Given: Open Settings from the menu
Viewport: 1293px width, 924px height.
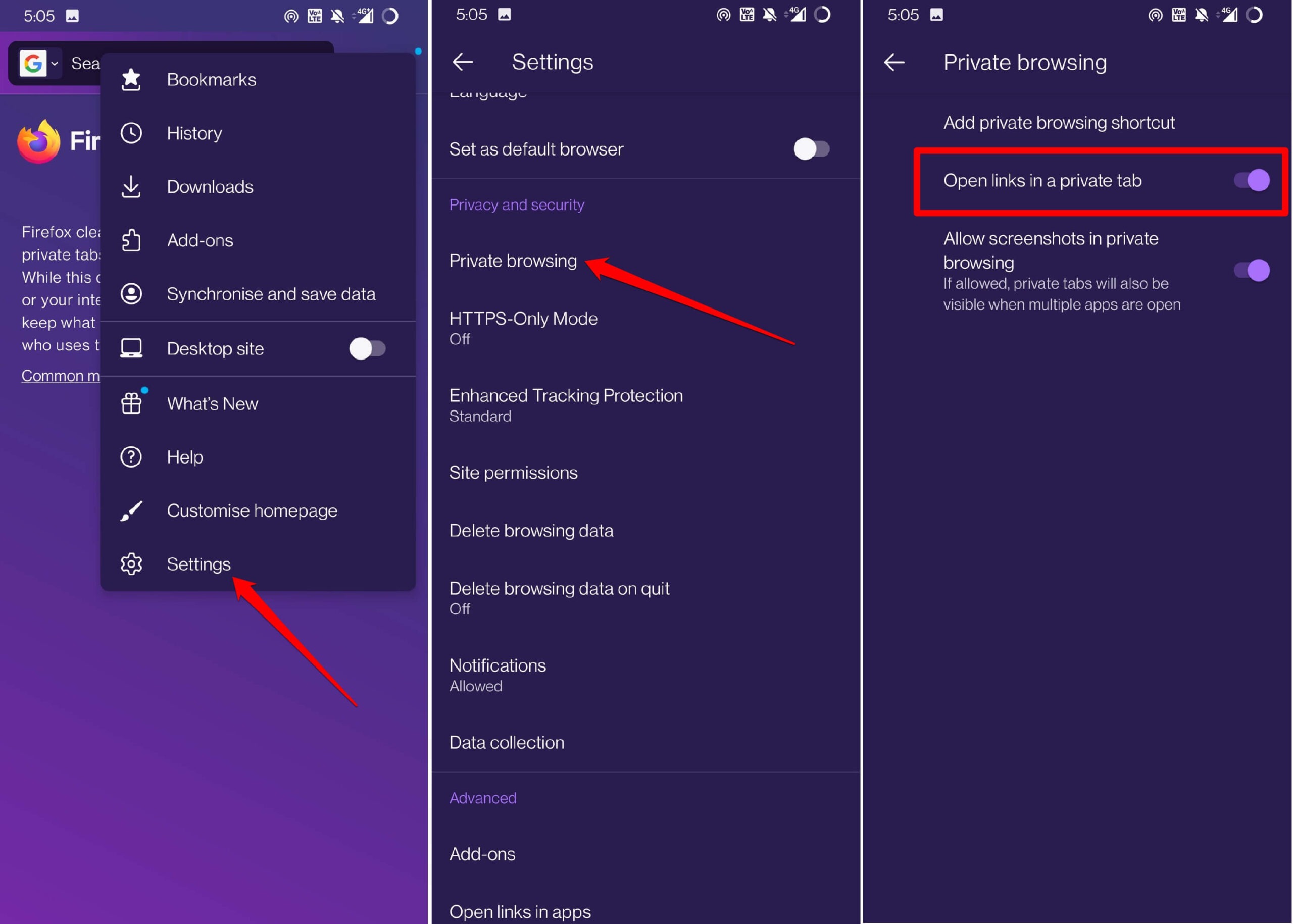Looking at the screenshot, I should [258, 564].
